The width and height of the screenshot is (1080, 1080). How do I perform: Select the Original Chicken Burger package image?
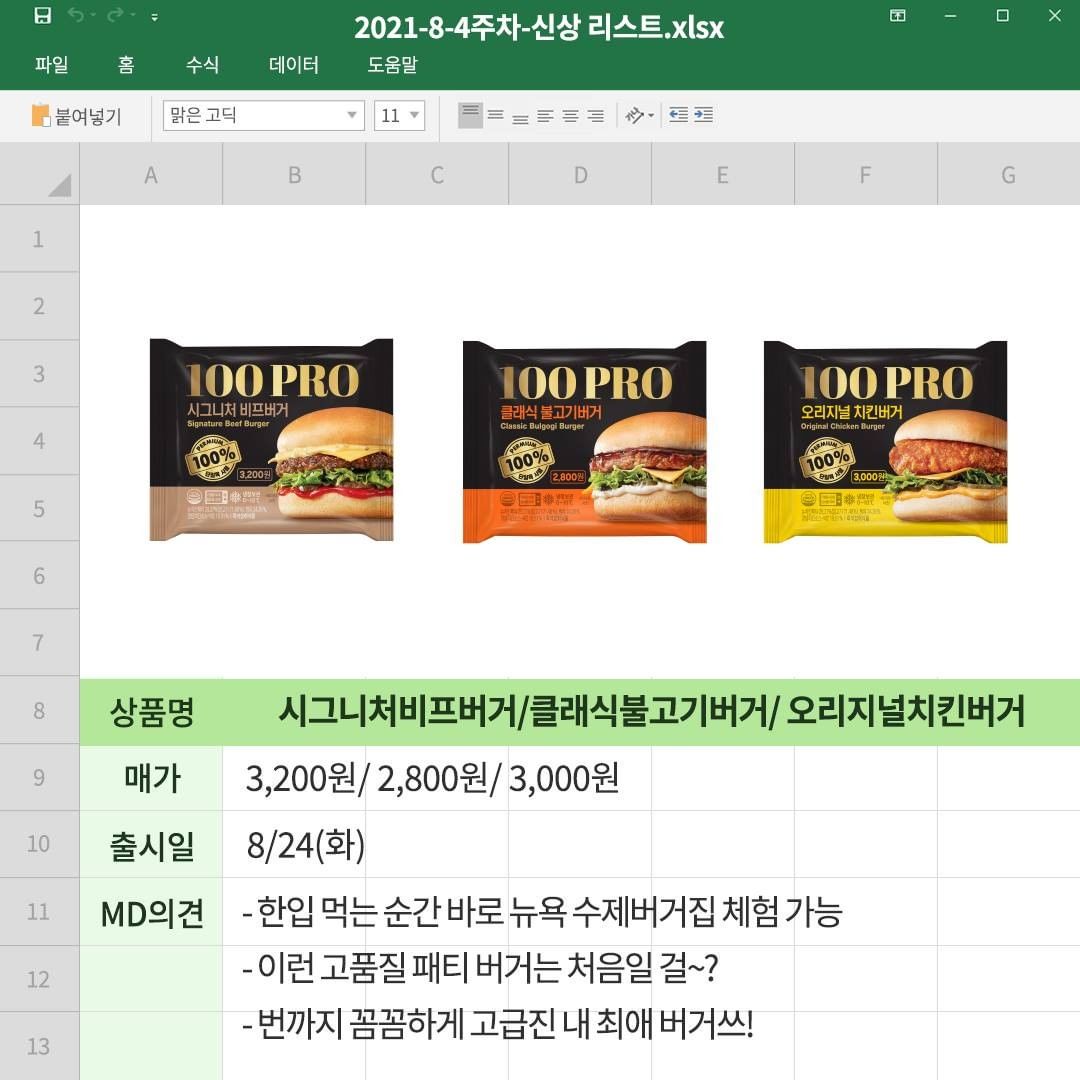click(885, 442)
